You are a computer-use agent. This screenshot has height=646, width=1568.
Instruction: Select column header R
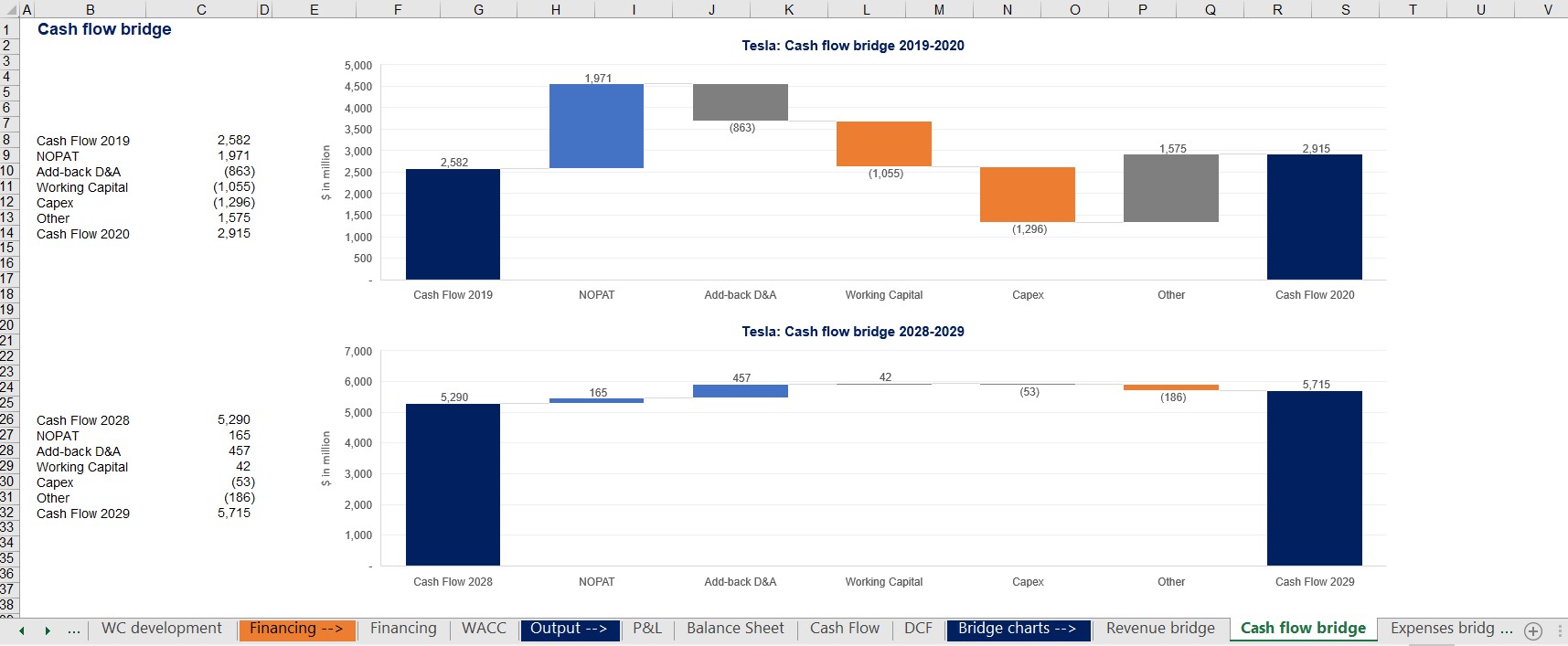1277,10
